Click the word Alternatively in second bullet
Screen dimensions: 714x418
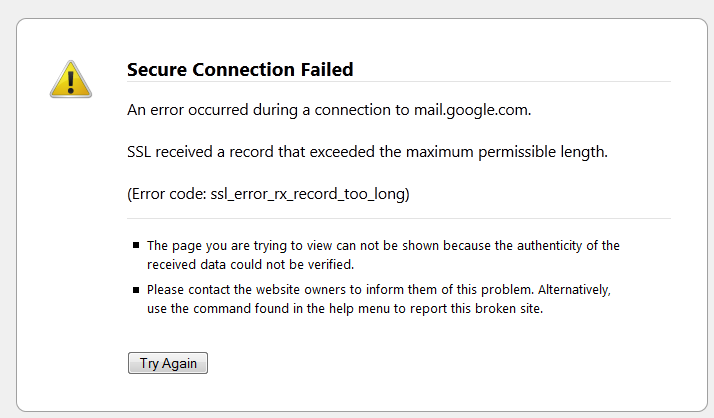pyautogui.click(x=574, y=290)
